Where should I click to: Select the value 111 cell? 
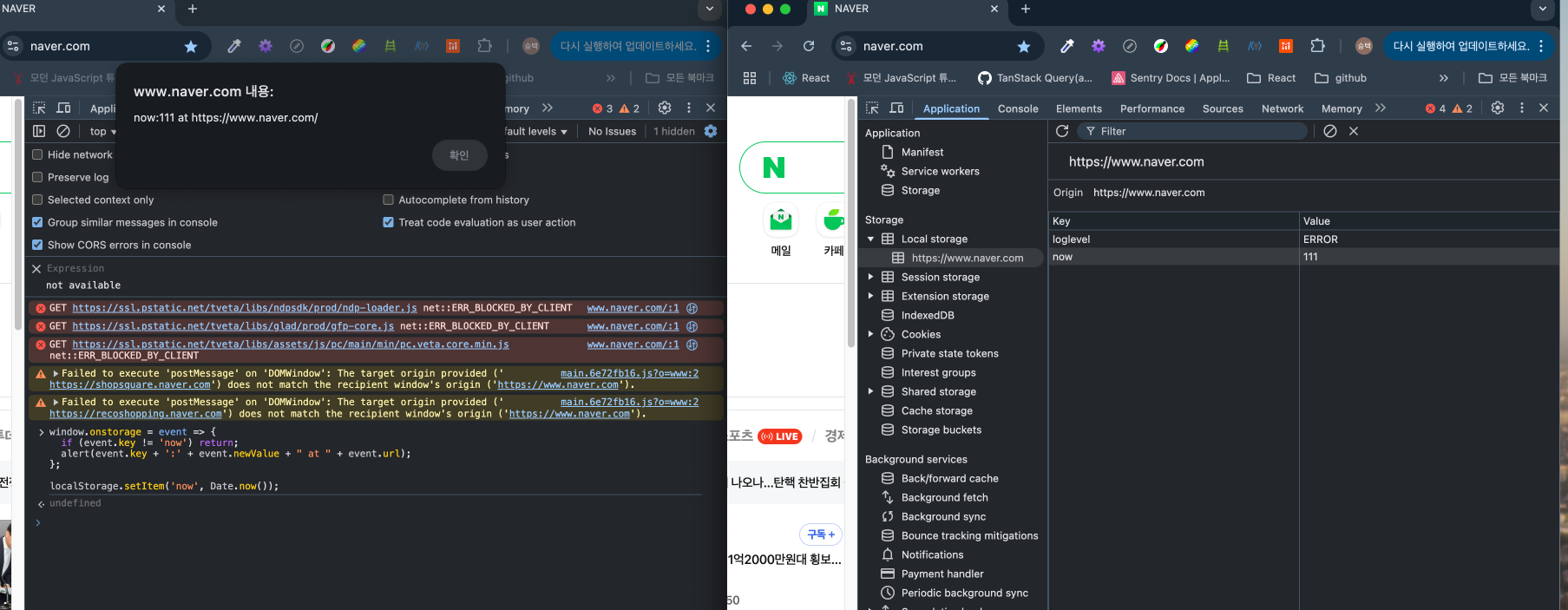1429,257
